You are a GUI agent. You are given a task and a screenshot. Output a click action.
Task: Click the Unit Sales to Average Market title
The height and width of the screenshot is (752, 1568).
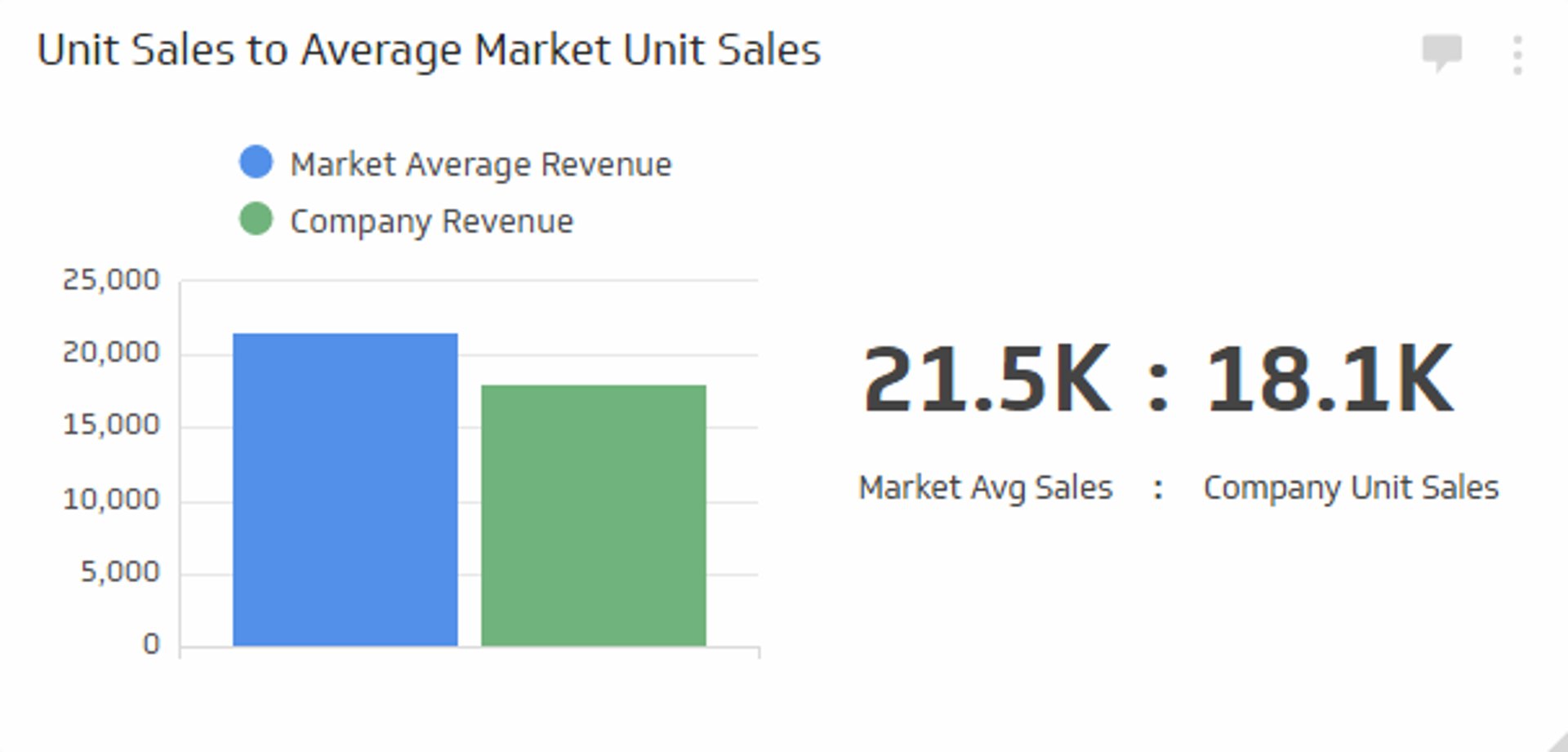coord(429,49)
